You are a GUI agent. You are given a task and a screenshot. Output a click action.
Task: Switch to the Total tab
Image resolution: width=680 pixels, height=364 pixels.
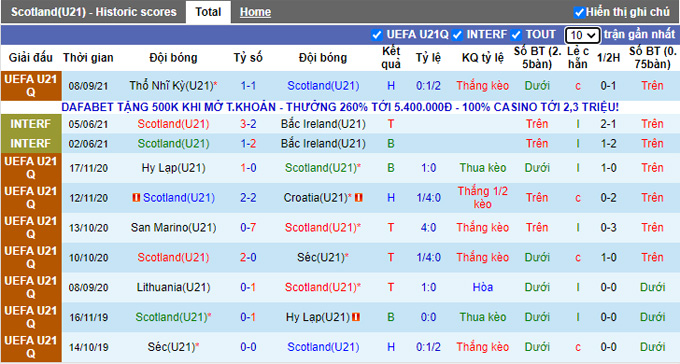click(208, 12)
